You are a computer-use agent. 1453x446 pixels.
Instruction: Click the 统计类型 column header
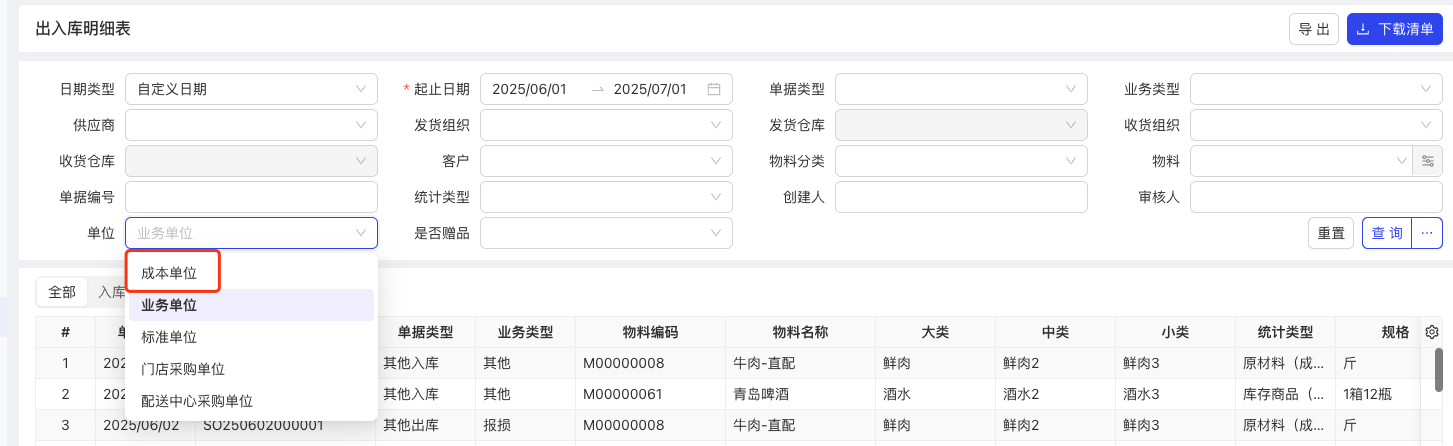click(x=1285, y=333)
